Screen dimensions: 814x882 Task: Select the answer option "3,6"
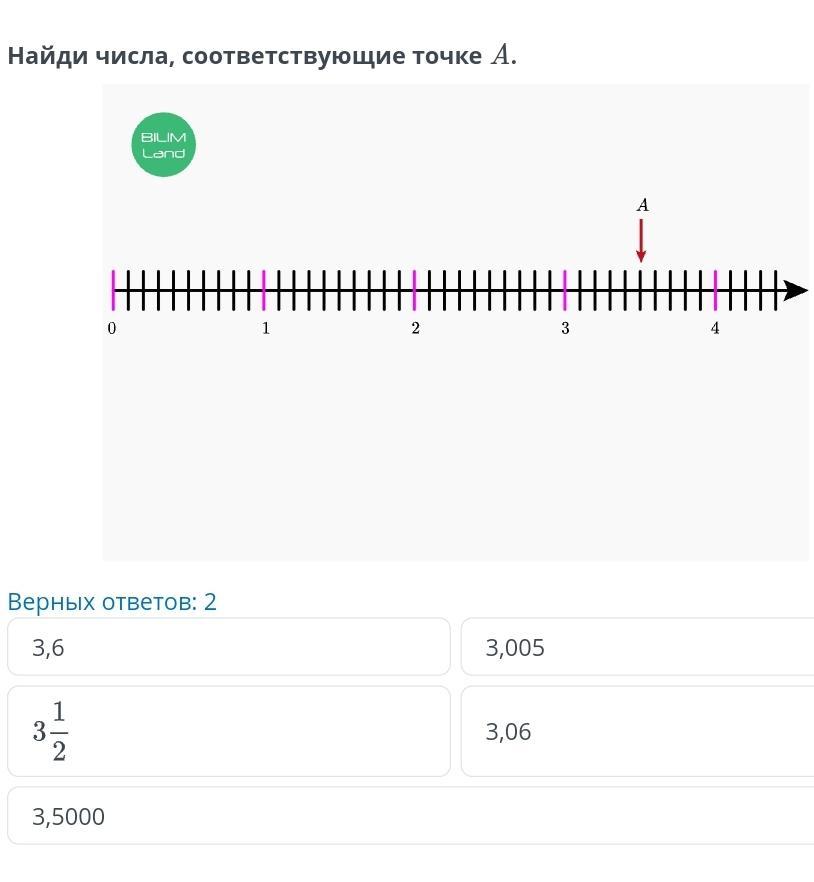[x=228, y=647]
